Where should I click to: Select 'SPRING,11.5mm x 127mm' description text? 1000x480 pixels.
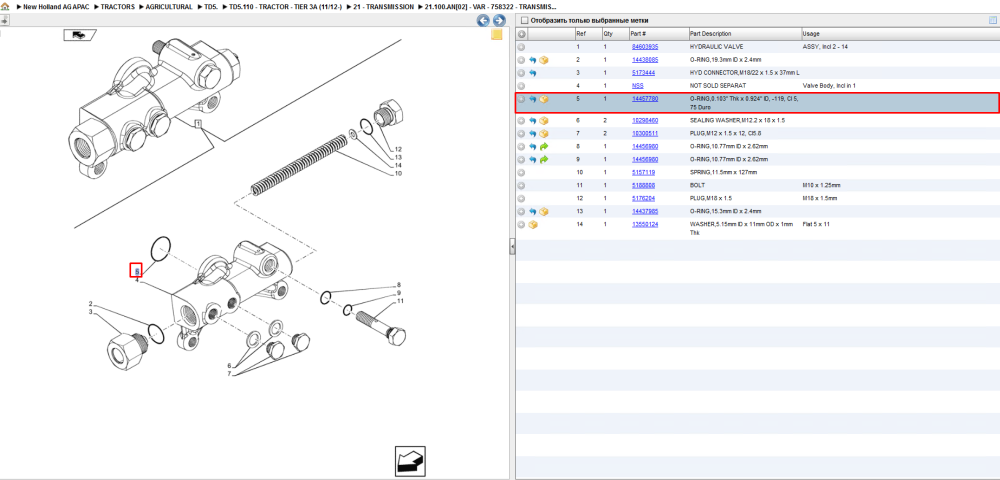coord(724,172)
